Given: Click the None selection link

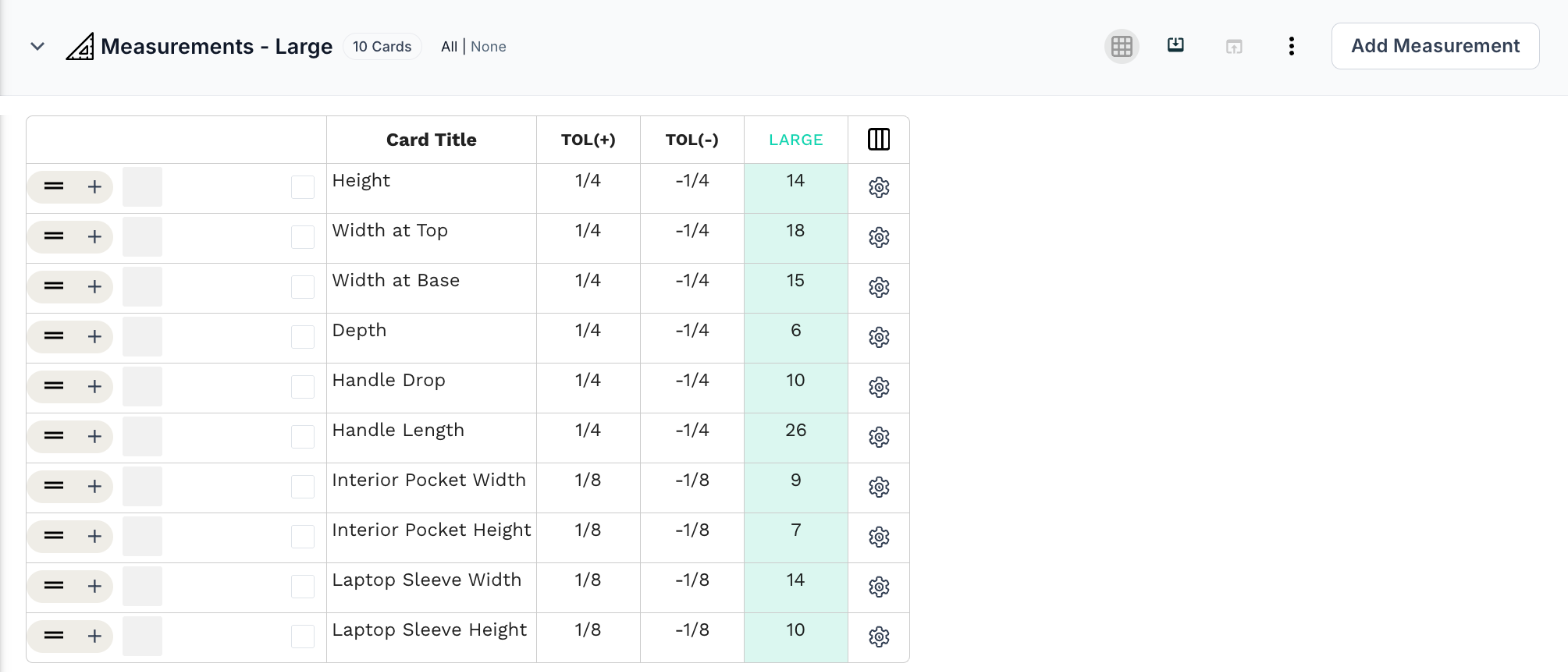Looking at the screenshot, I should pos(488,46).
